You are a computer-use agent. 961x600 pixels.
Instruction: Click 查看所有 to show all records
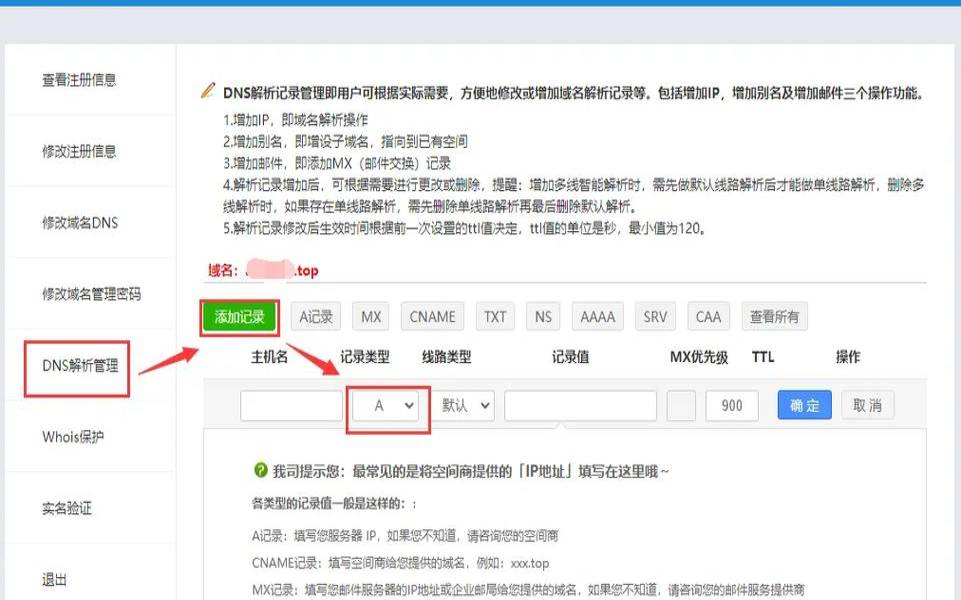775,316
